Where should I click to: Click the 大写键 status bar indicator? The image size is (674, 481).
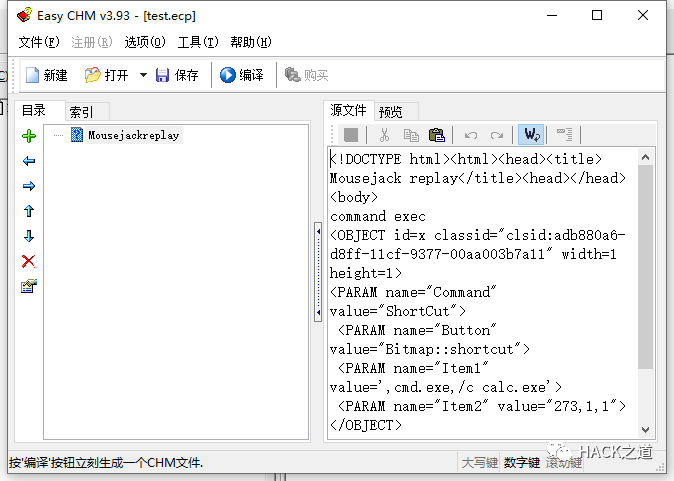(x=479, y=463)
